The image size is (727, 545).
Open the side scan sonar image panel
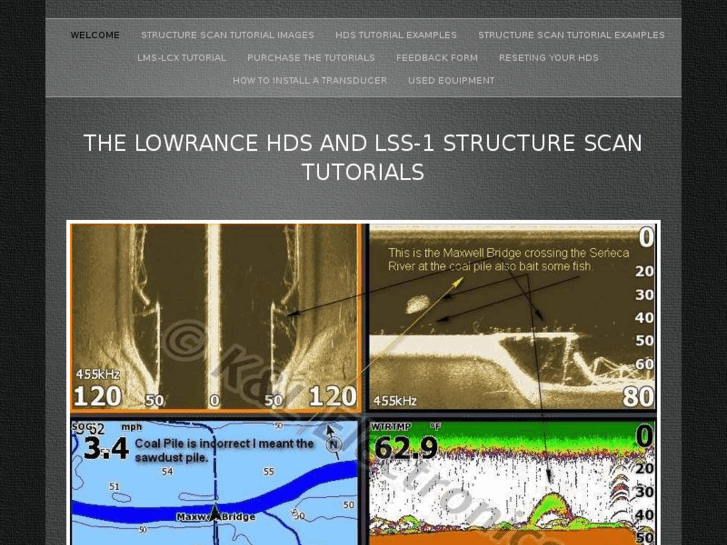[x=216, y=318]
